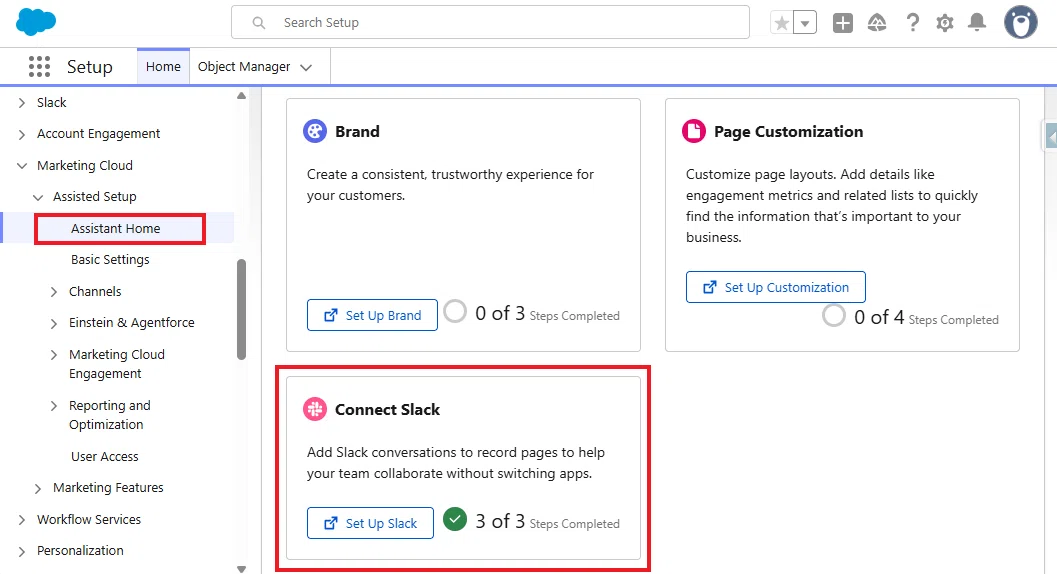The image size is (1057, 574).
Task: Expand the Einstein & Agentforce node
Action: [x=54, y=323]
